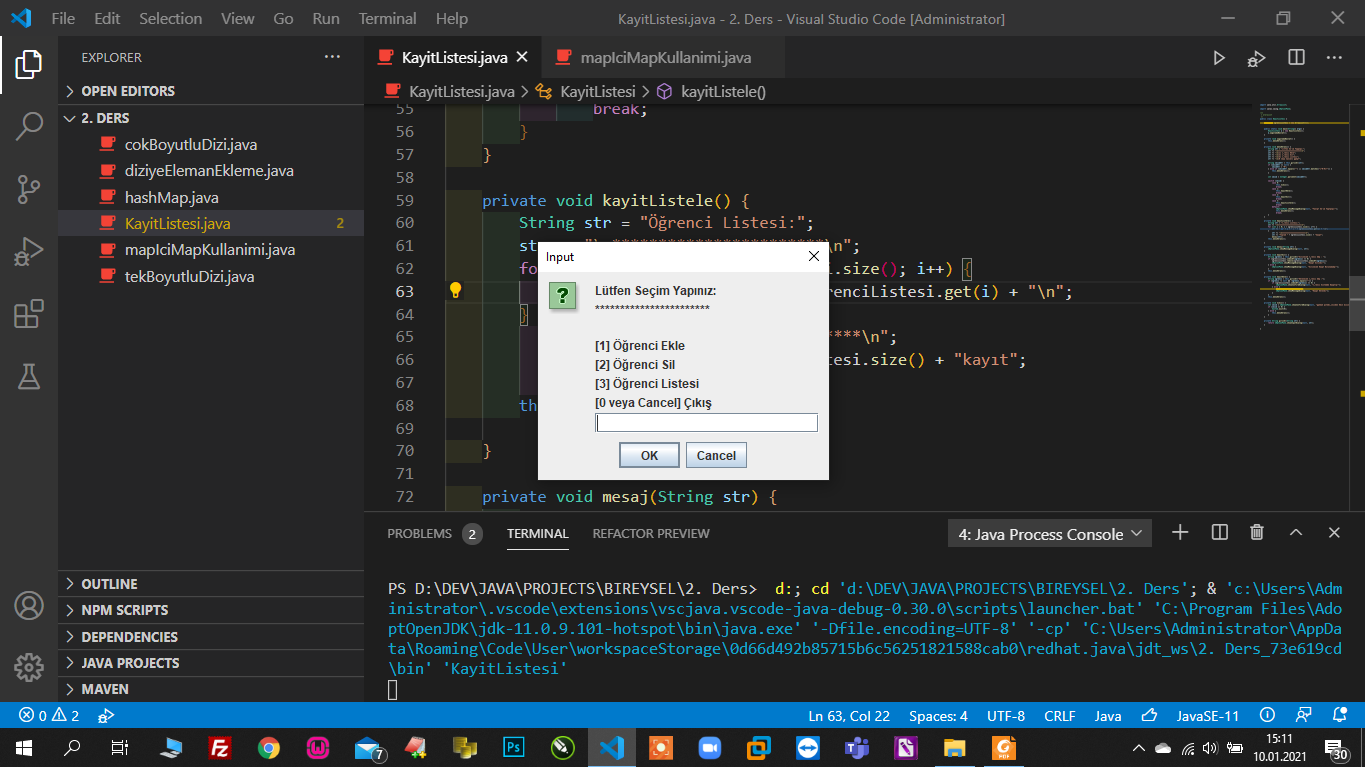
Task: Open the Search view in activity bar
Action: tap(29, 126)
